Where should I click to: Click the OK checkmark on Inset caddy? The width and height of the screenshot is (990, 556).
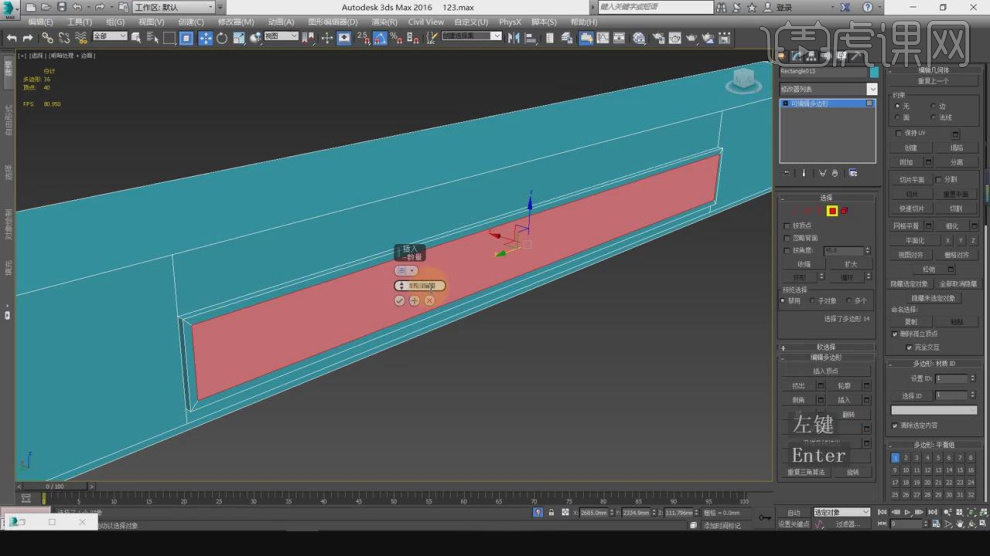400,300
